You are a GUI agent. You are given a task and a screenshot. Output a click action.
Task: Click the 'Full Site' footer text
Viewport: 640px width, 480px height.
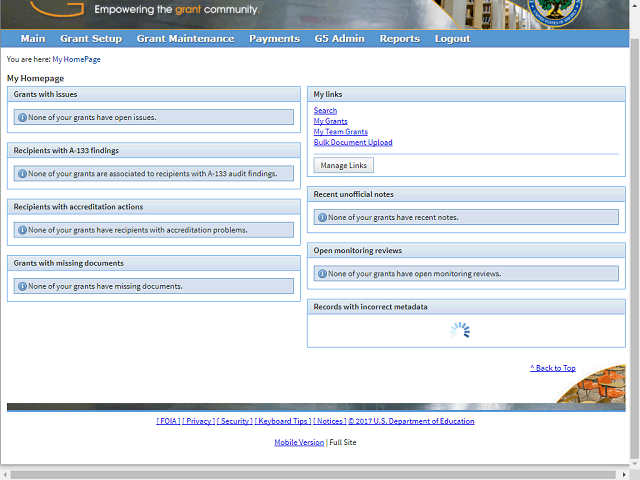[343, 442]
